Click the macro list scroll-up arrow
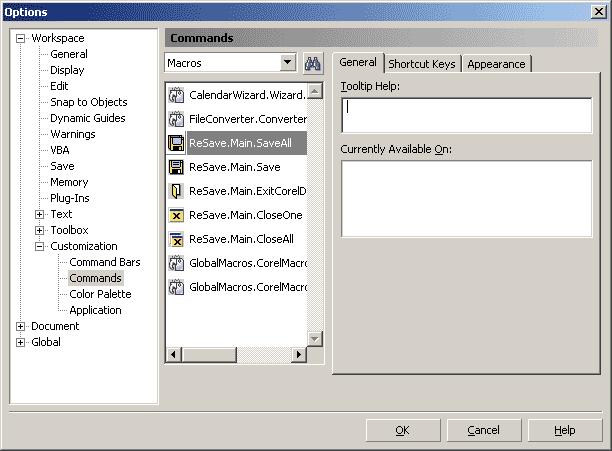612x451 pixels. click(x=315, y=92)
